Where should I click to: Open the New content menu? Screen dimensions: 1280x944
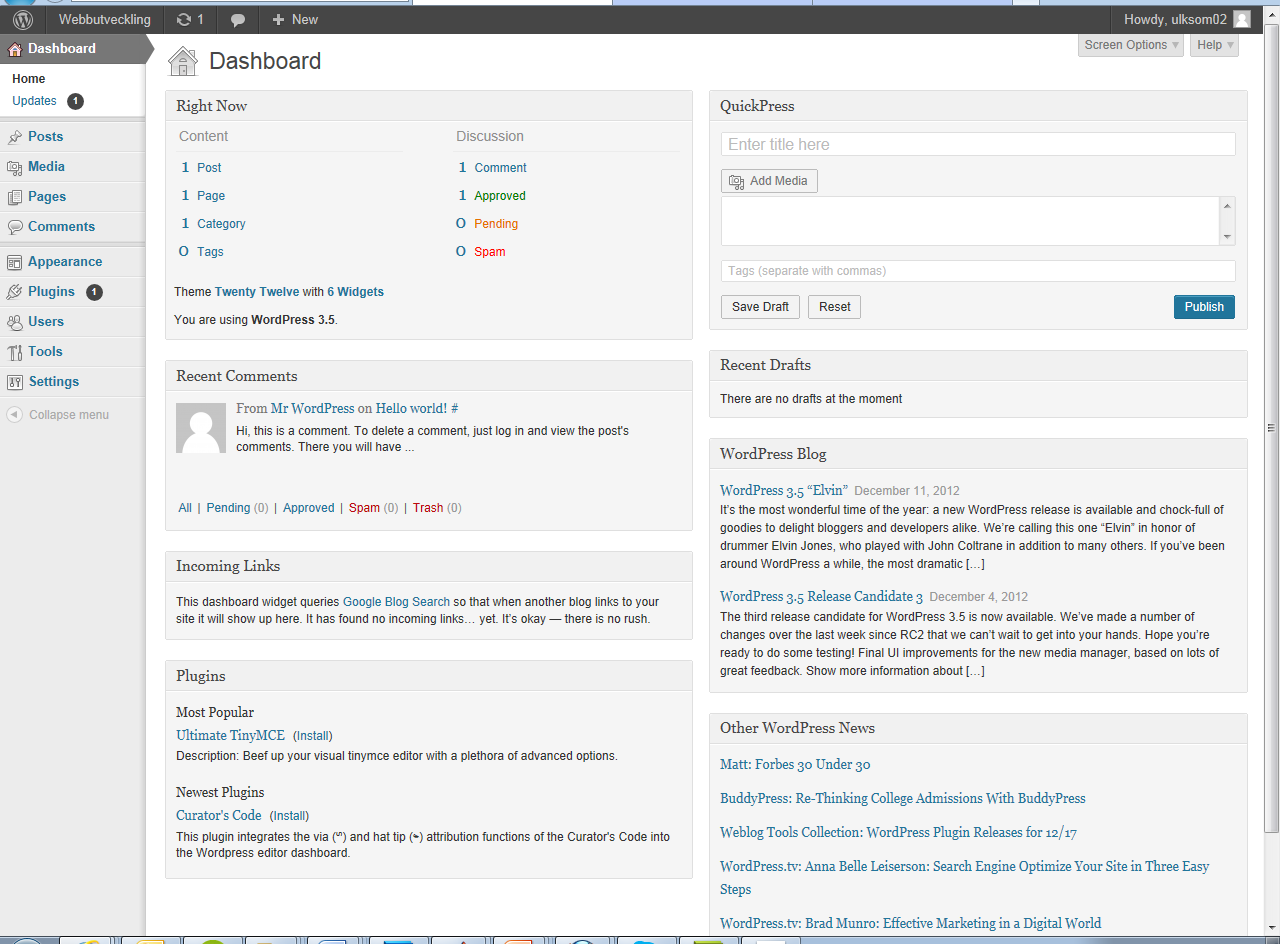coord(295,19)
